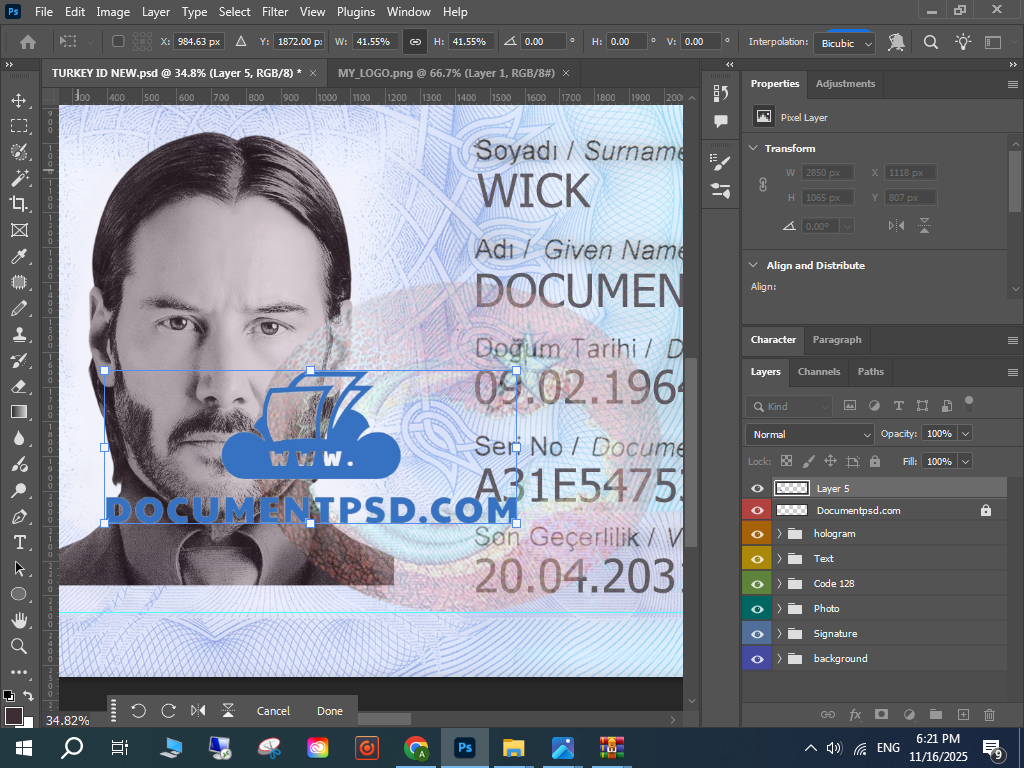Screen dimensions: 1024x768
Task: Click the delete layer trash icon
Action: click(990, 715)
